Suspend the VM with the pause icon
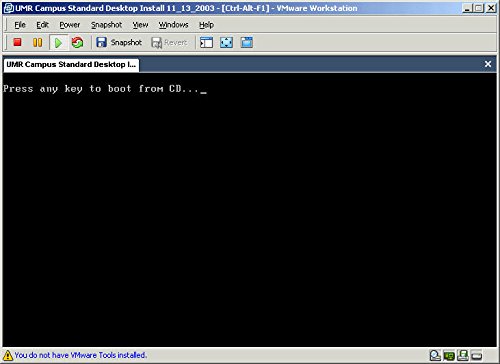500x364 pixels. click(x=37, y=42)
